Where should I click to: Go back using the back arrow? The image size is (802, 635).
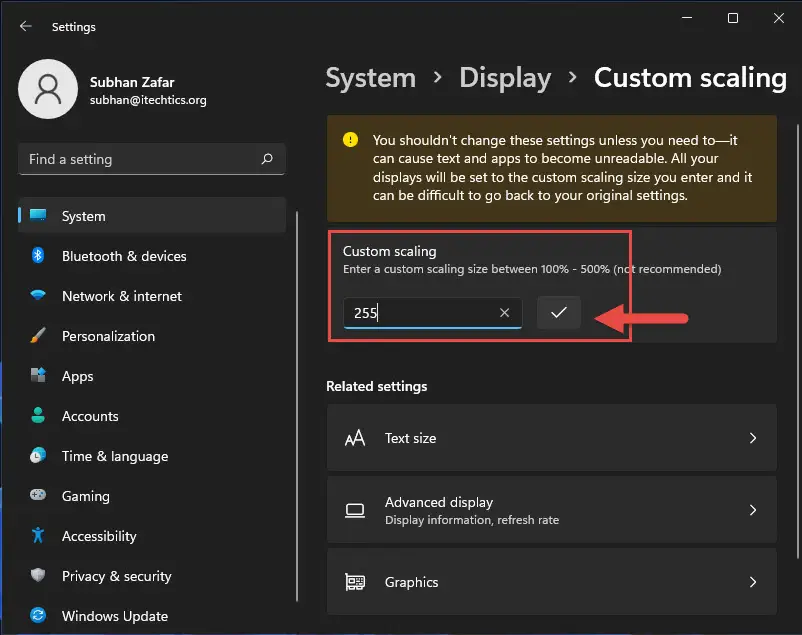point(26,26)
